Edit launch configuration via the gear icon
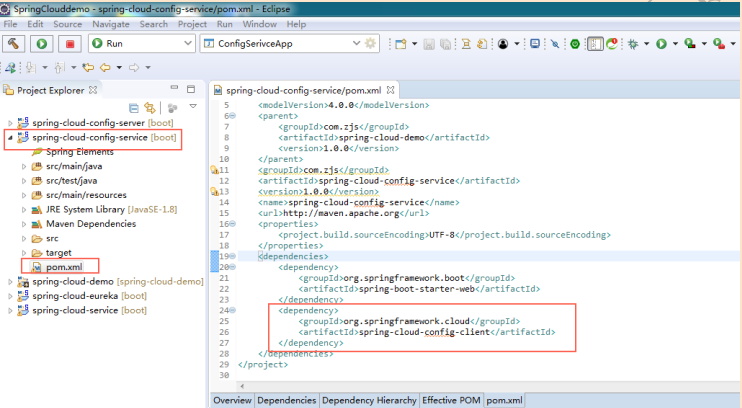 coord(371,44)
